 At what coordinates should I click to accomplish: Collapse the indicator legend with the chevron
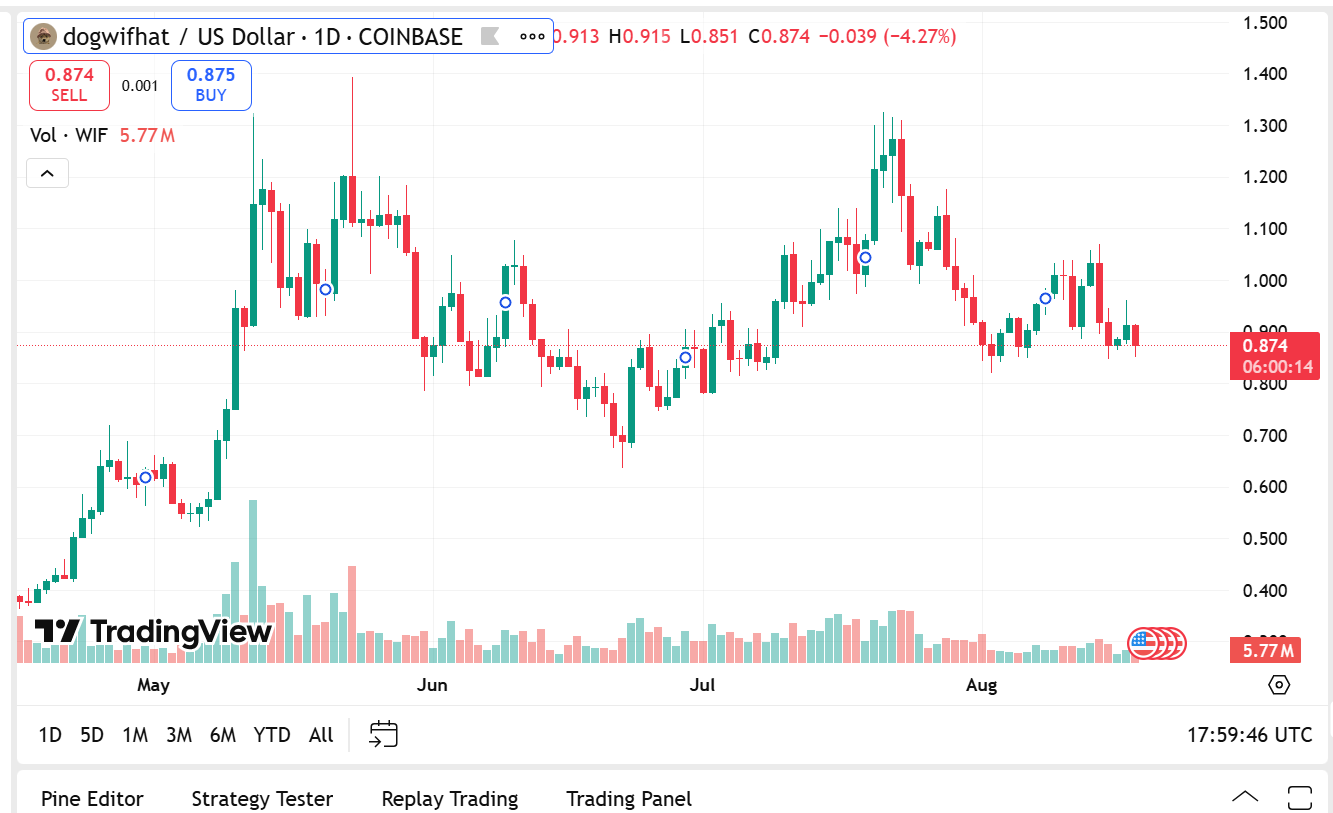click(47, 173)
